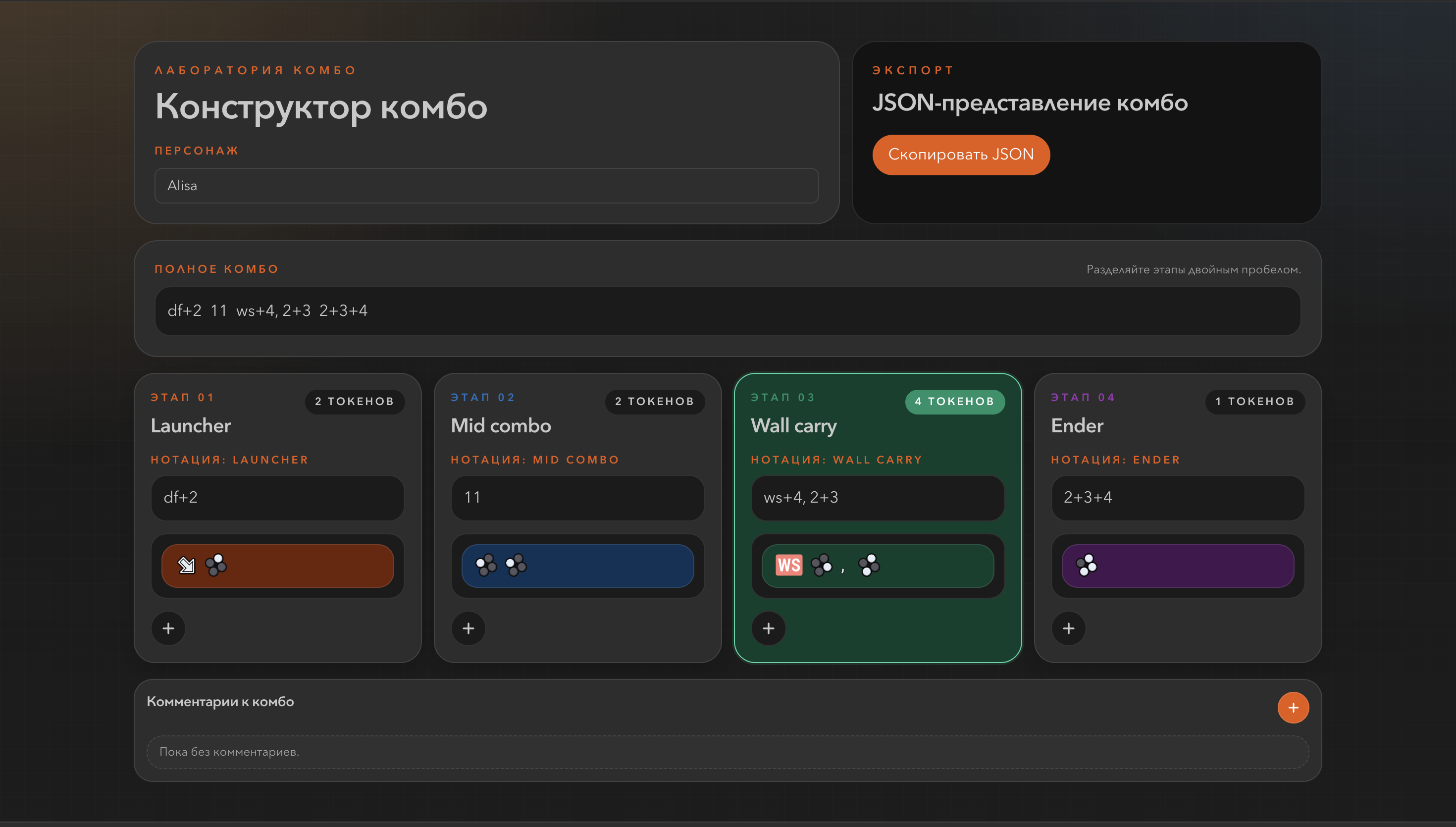Click the Этап 04 label
1456x827 pixels.
(1083, 398)
